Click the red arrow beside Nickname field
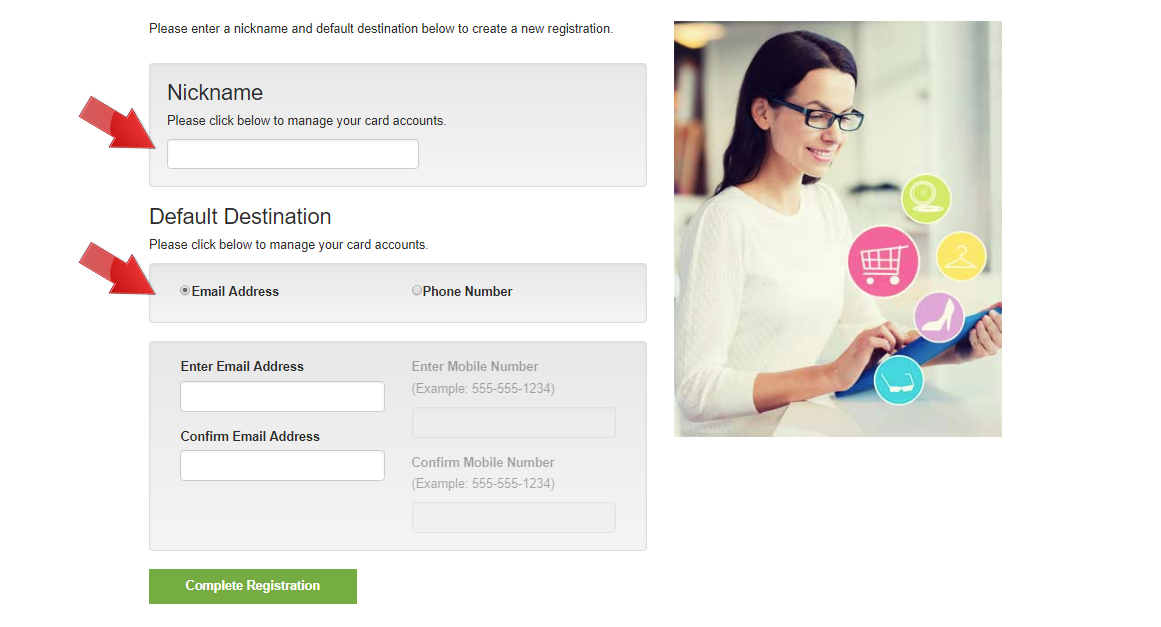This screenshot has height=627, width=1161. (117, 122)
